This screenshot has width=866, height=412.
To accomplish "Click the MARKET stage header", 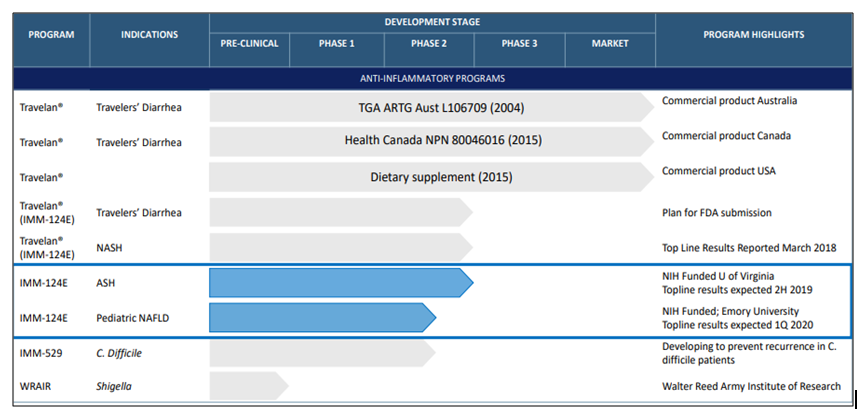I will click(x=610, y=44).
